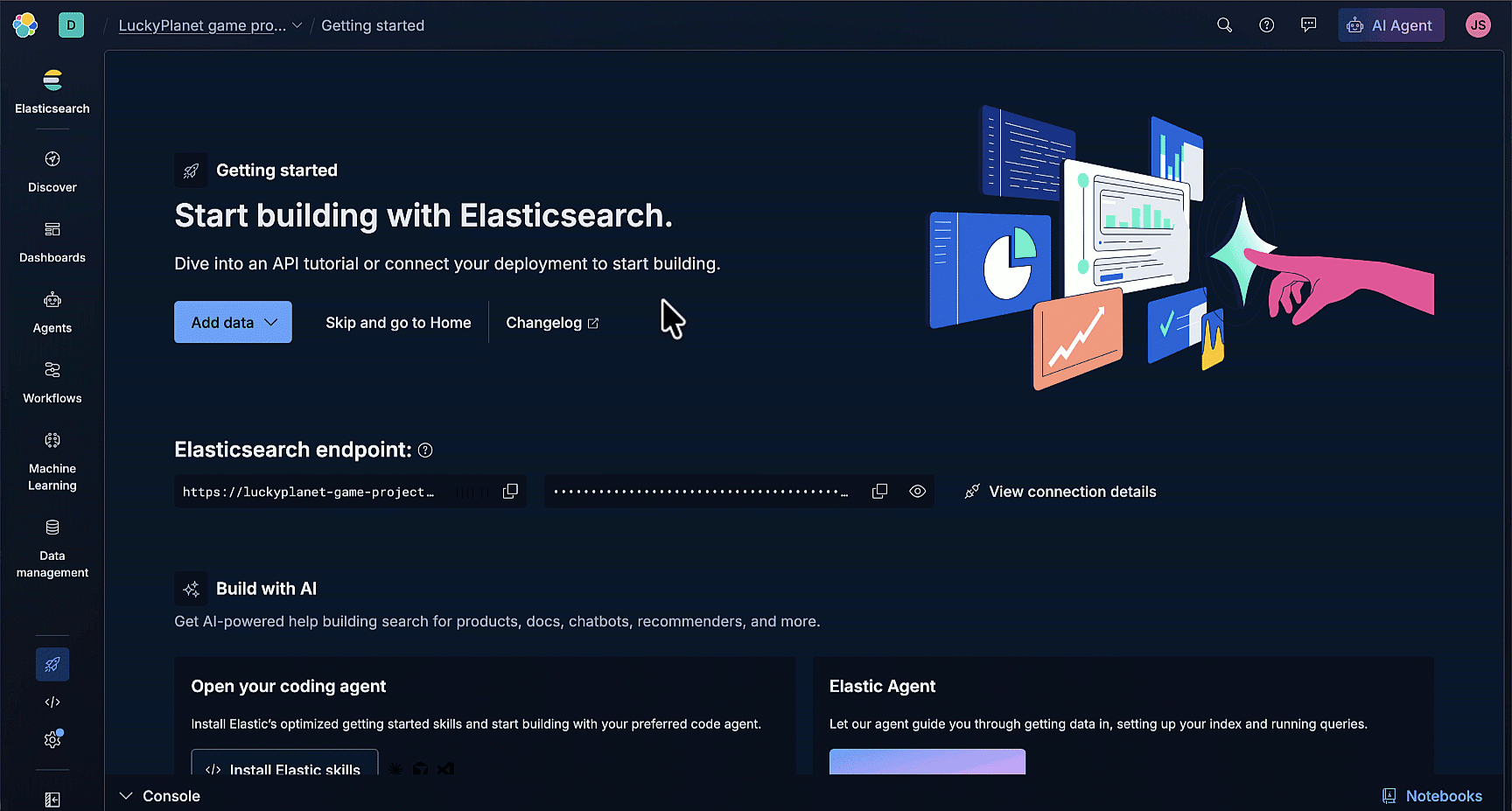The height and width of the screenshot is (811, 1512).
Task: Open Data management from the sidebar
Action: coord(52,549)
